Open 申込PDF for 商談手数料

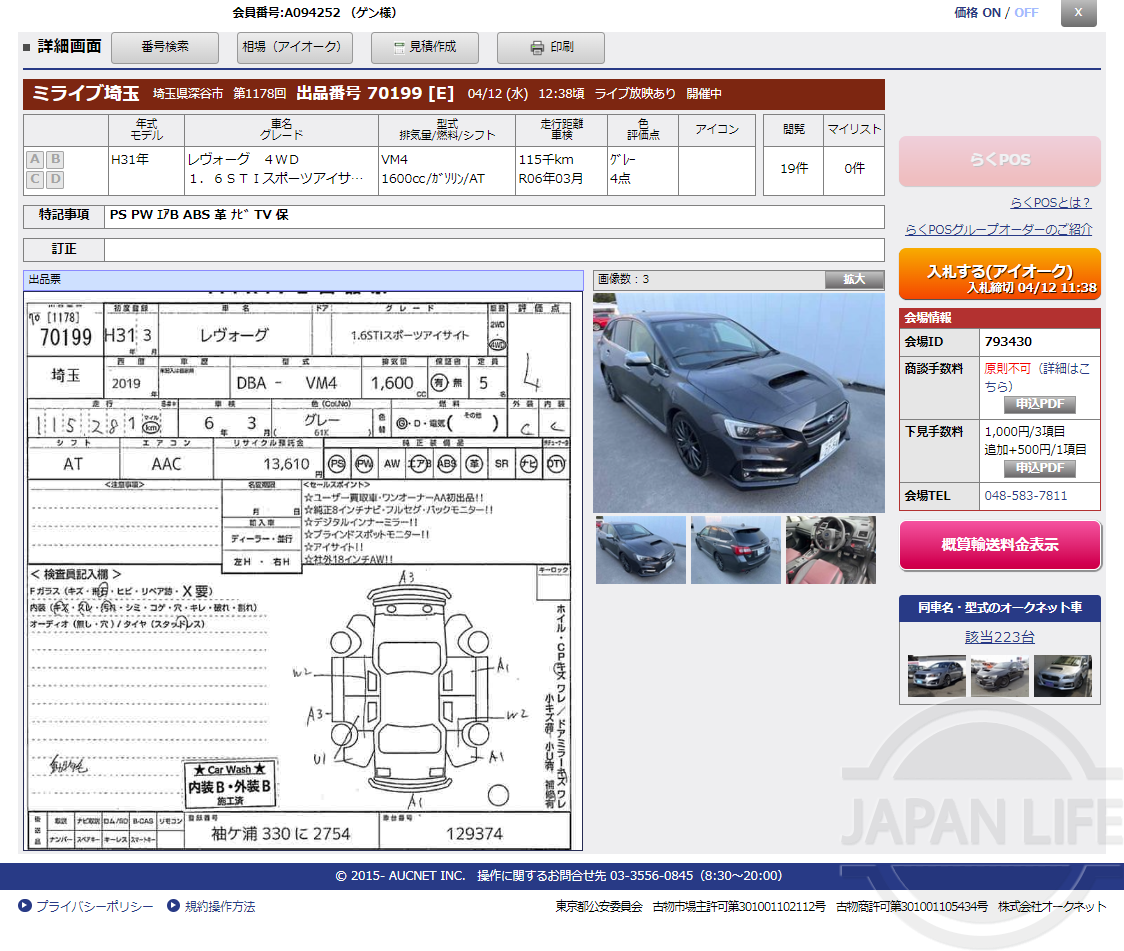(x=1040, y=405)
